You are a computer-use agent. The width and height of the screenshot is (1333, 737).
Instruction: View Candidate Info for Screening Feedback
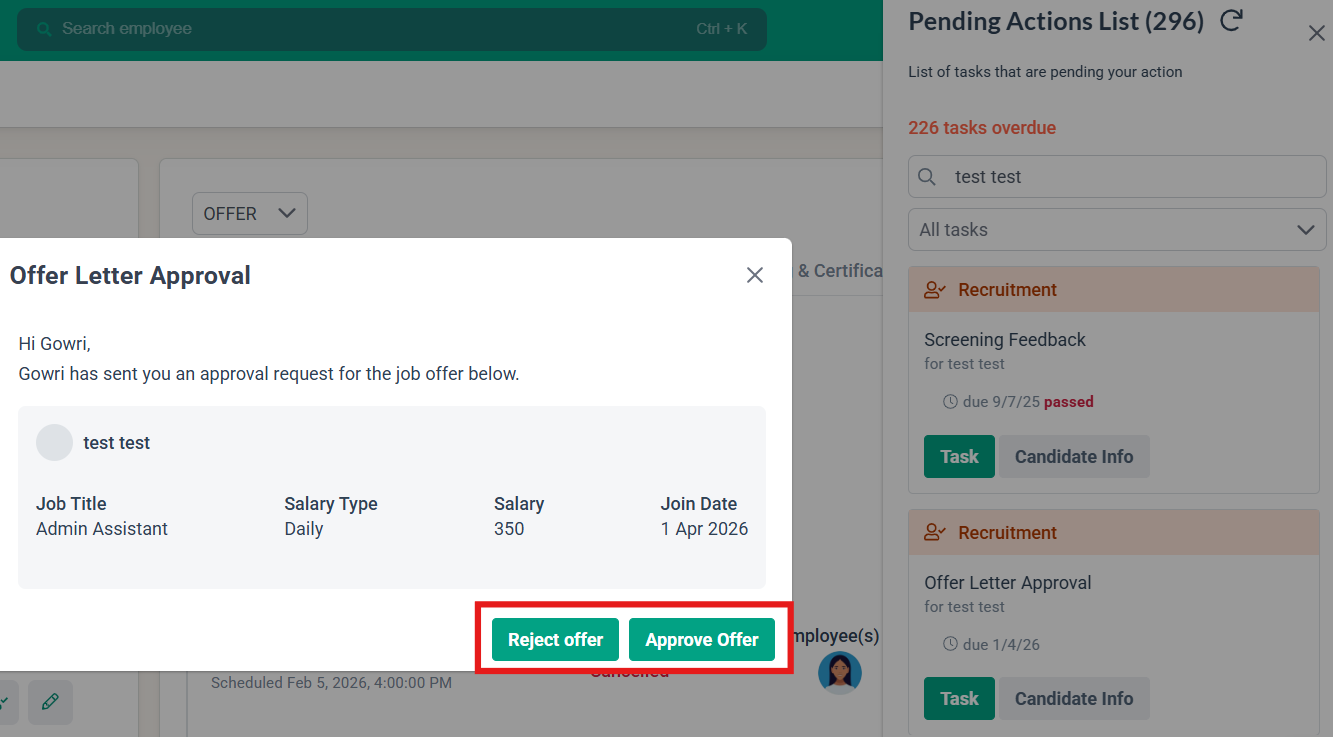(x=1073, y=457)
